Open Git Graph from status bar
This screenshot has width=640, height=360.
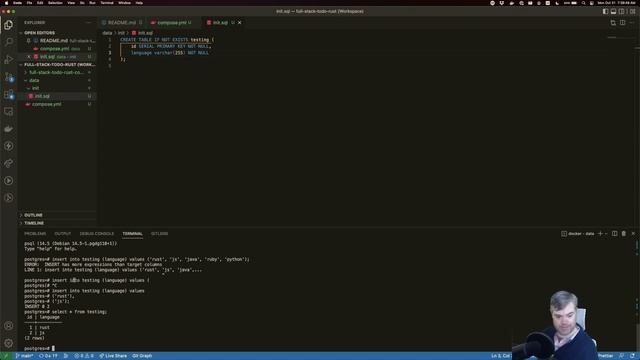click(x=142, y=356)
